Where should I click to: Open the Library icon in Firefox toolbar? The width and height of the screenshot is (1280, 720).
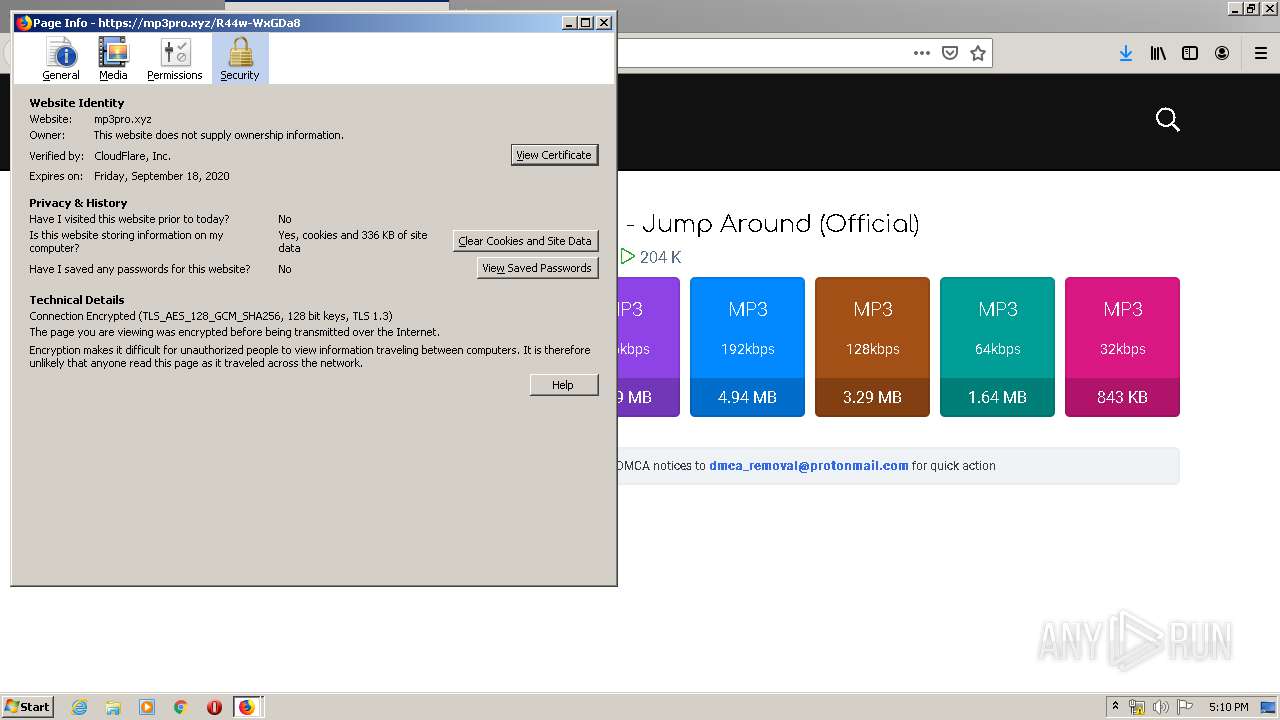point(1158,53)
